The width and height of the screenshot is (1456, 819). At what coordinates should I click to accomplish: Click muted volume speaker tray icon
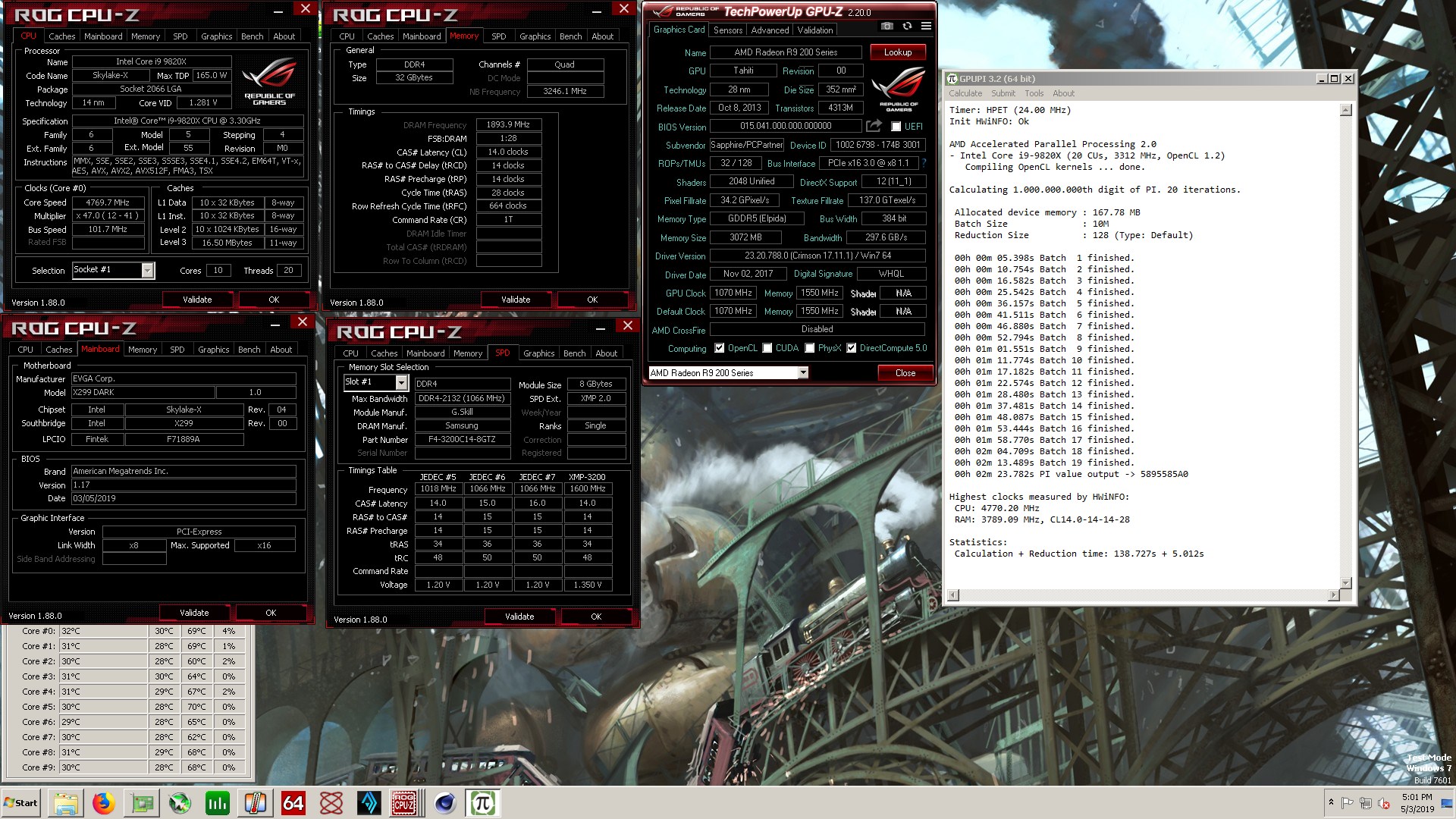click(x=1384, y=802)
